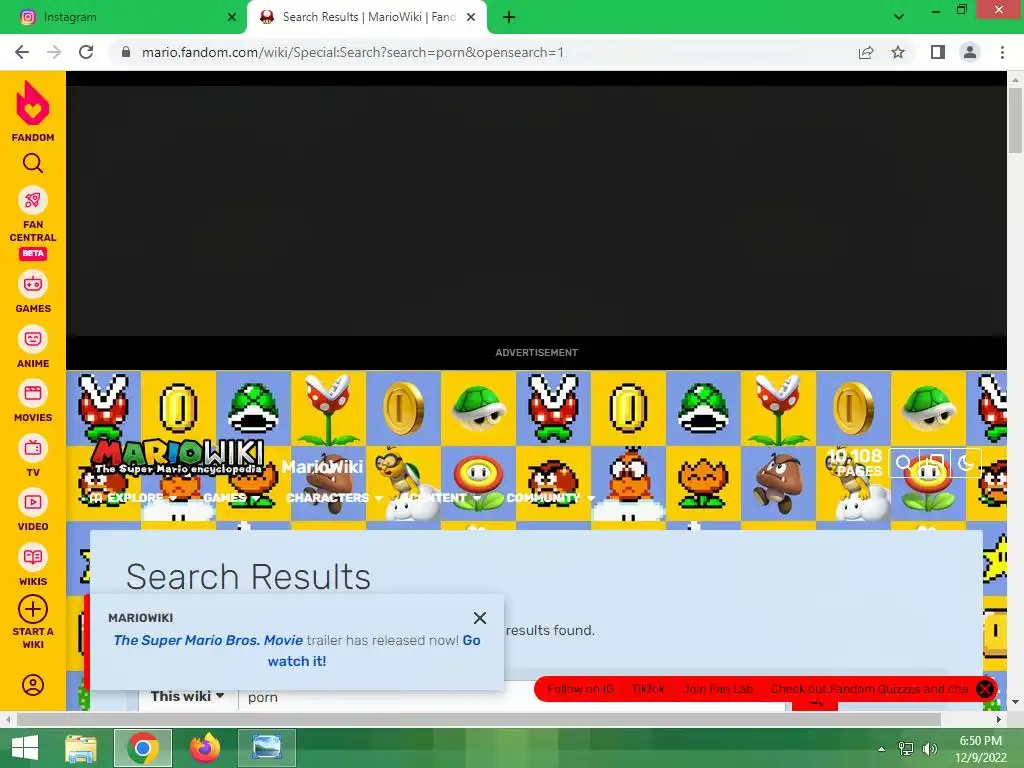Viewport: 1024px width, 768px height.
Task: Click the search input containing porn
Action: pos(513,697)
